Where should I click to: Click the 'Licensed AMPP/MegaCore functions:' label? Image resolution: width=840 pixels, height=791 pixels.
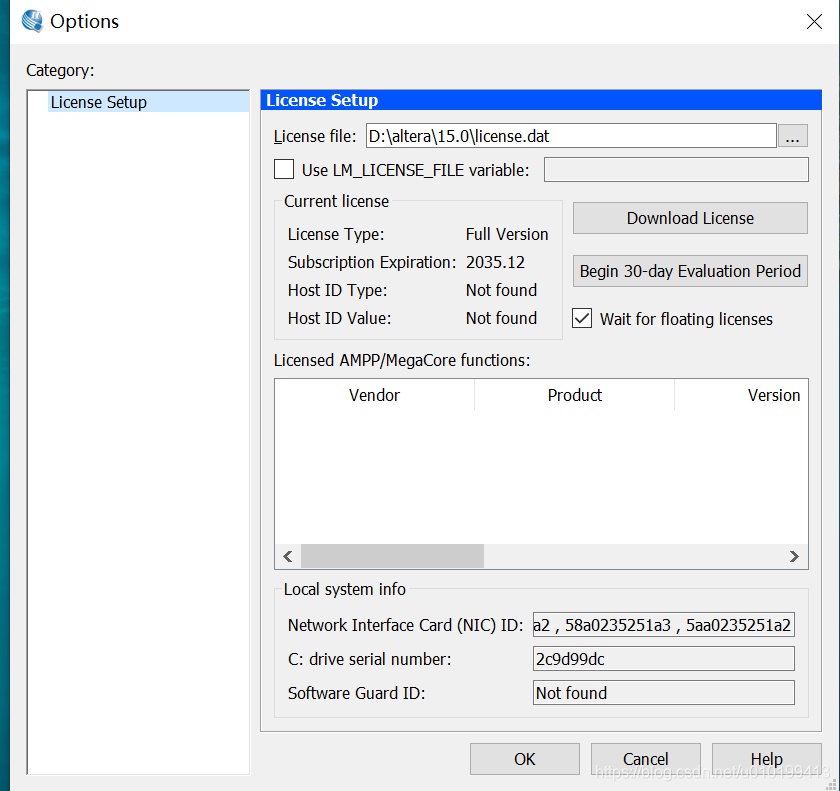click(x=402, y=360)
